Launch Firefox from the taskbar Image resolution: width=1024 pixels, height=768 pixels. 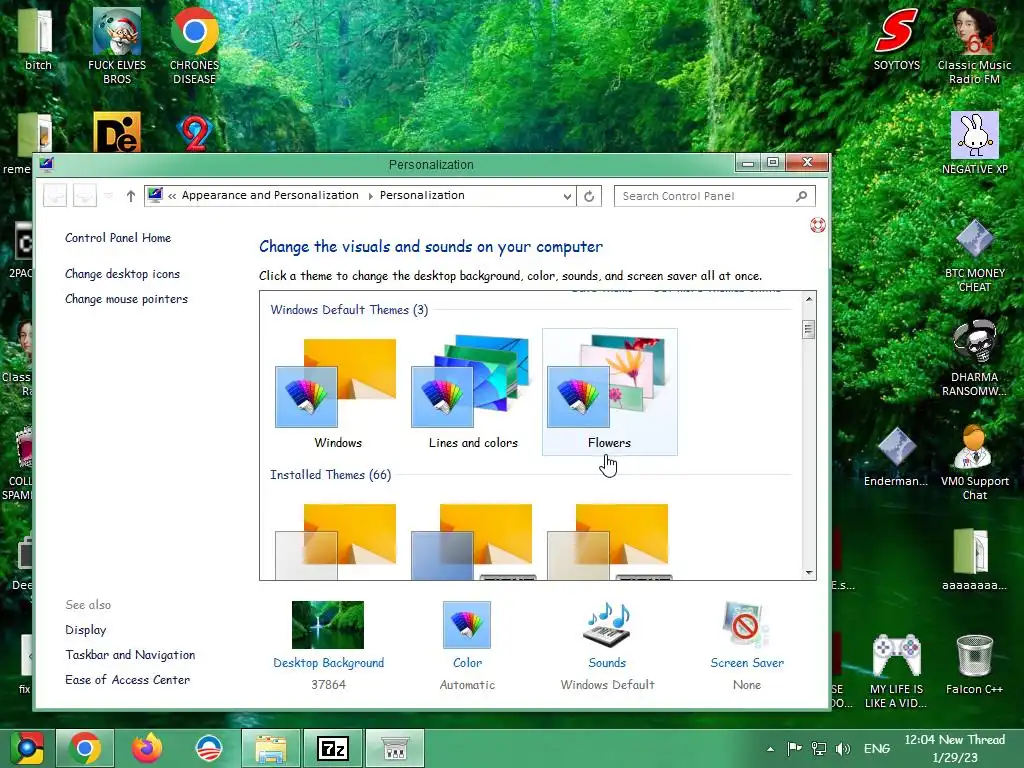pos(147,748)
